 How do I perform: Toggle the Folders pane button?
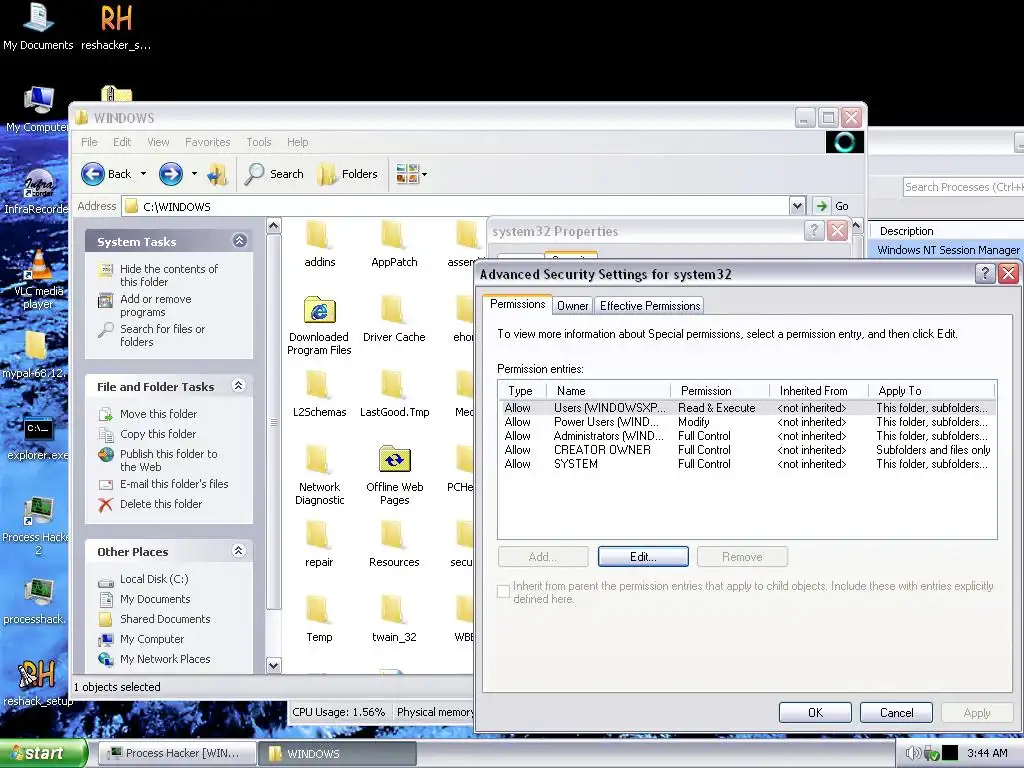point(347,174)
